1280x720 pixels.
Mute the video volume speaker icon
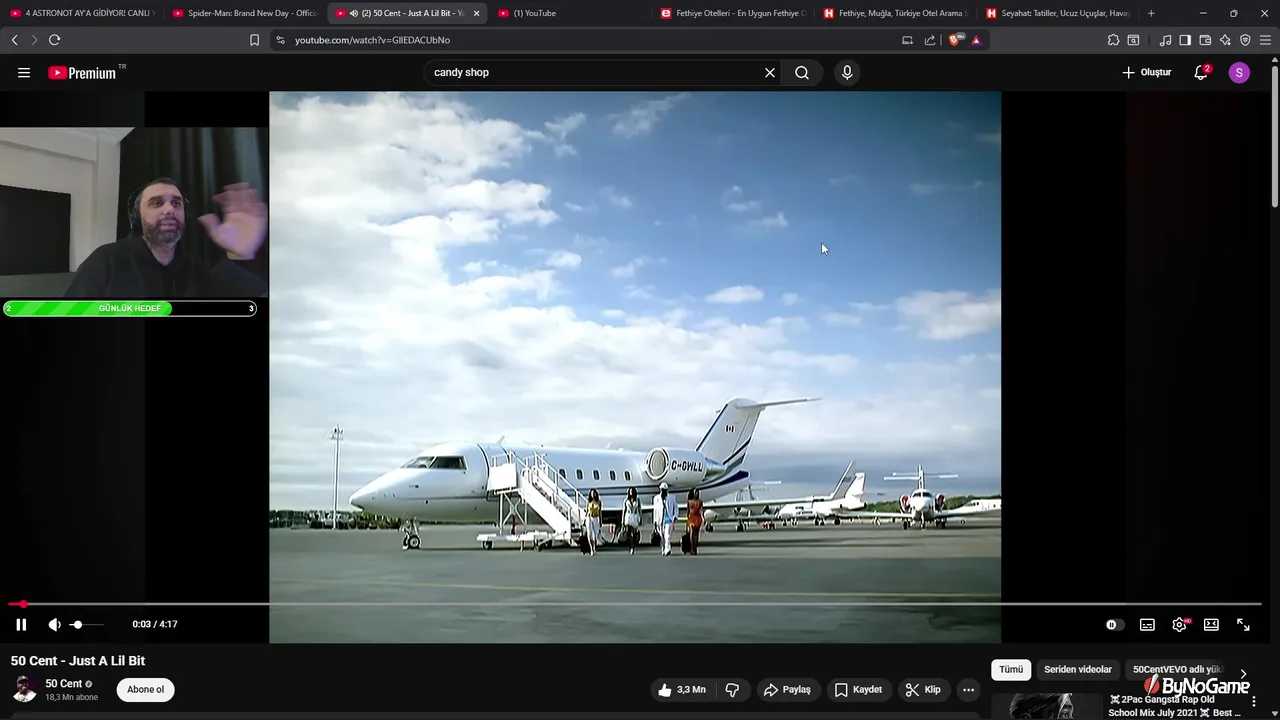pos(55,624)
